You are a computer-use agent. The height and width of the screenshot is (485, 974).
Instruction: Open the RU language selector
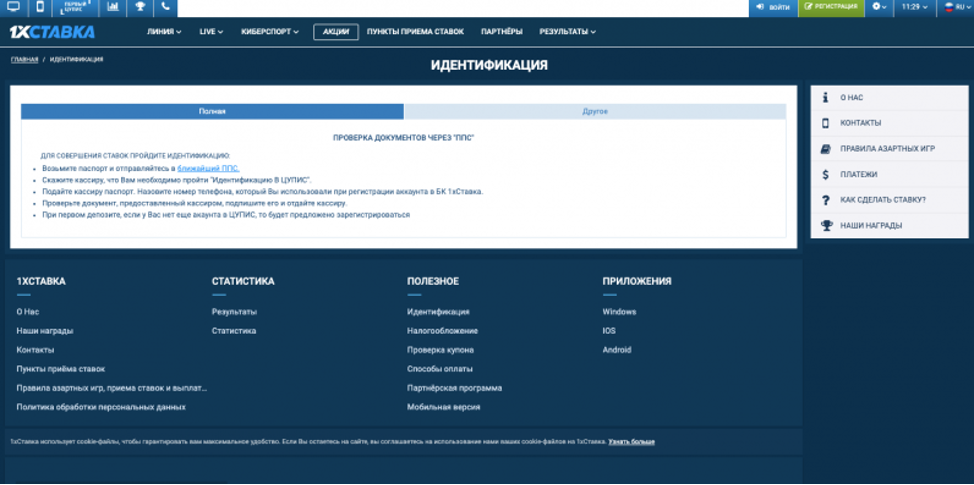coord(955,7)
